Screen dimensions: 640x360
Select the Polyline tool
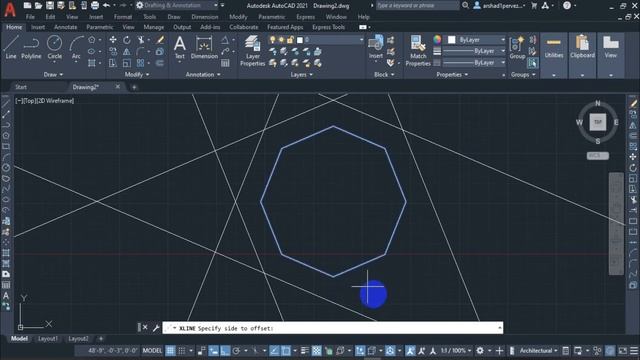pos(31,47)
